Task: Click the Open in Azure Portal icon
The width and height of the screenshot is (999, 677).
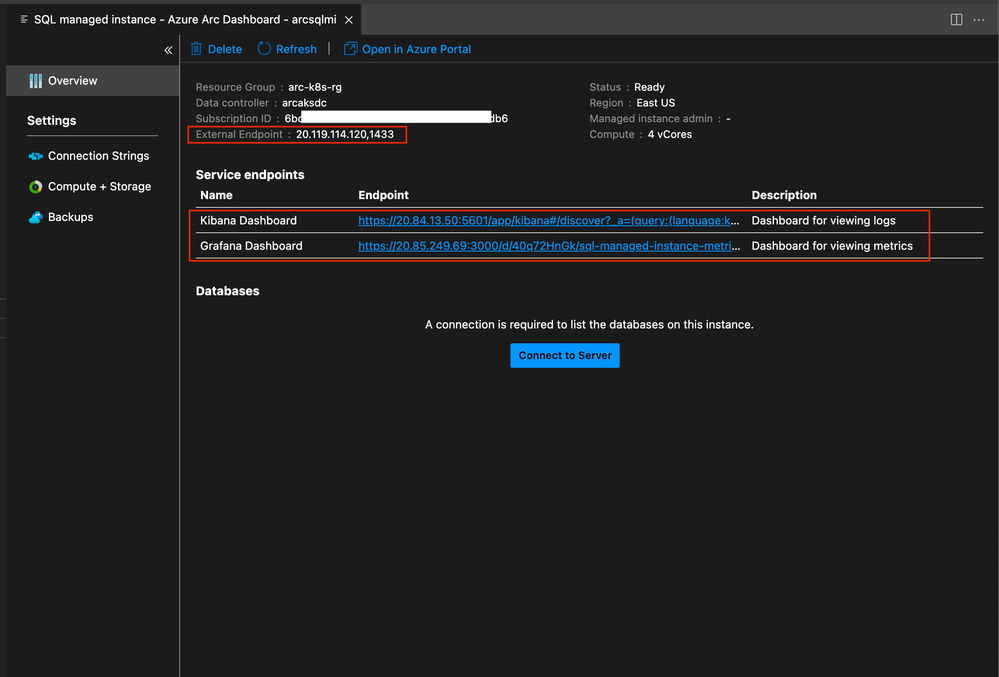Action: pyautogui.click(x=350, y=48)
